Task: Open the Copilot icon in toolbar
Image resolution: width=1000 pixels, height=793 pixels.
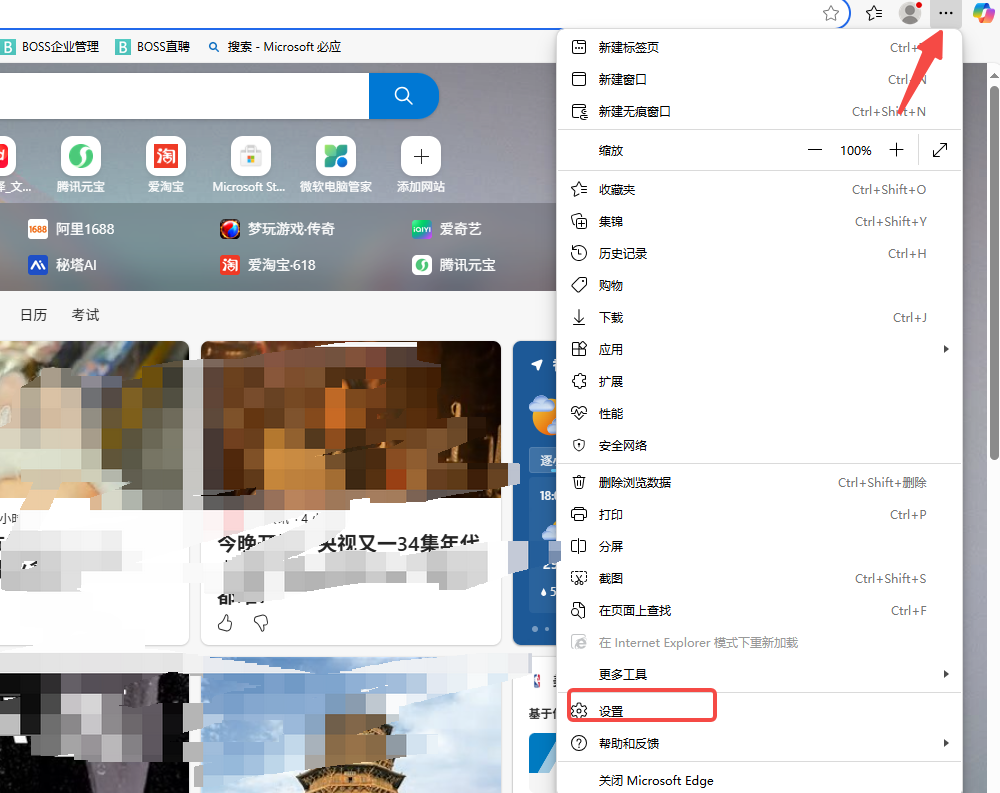Action: coord(983,13)
